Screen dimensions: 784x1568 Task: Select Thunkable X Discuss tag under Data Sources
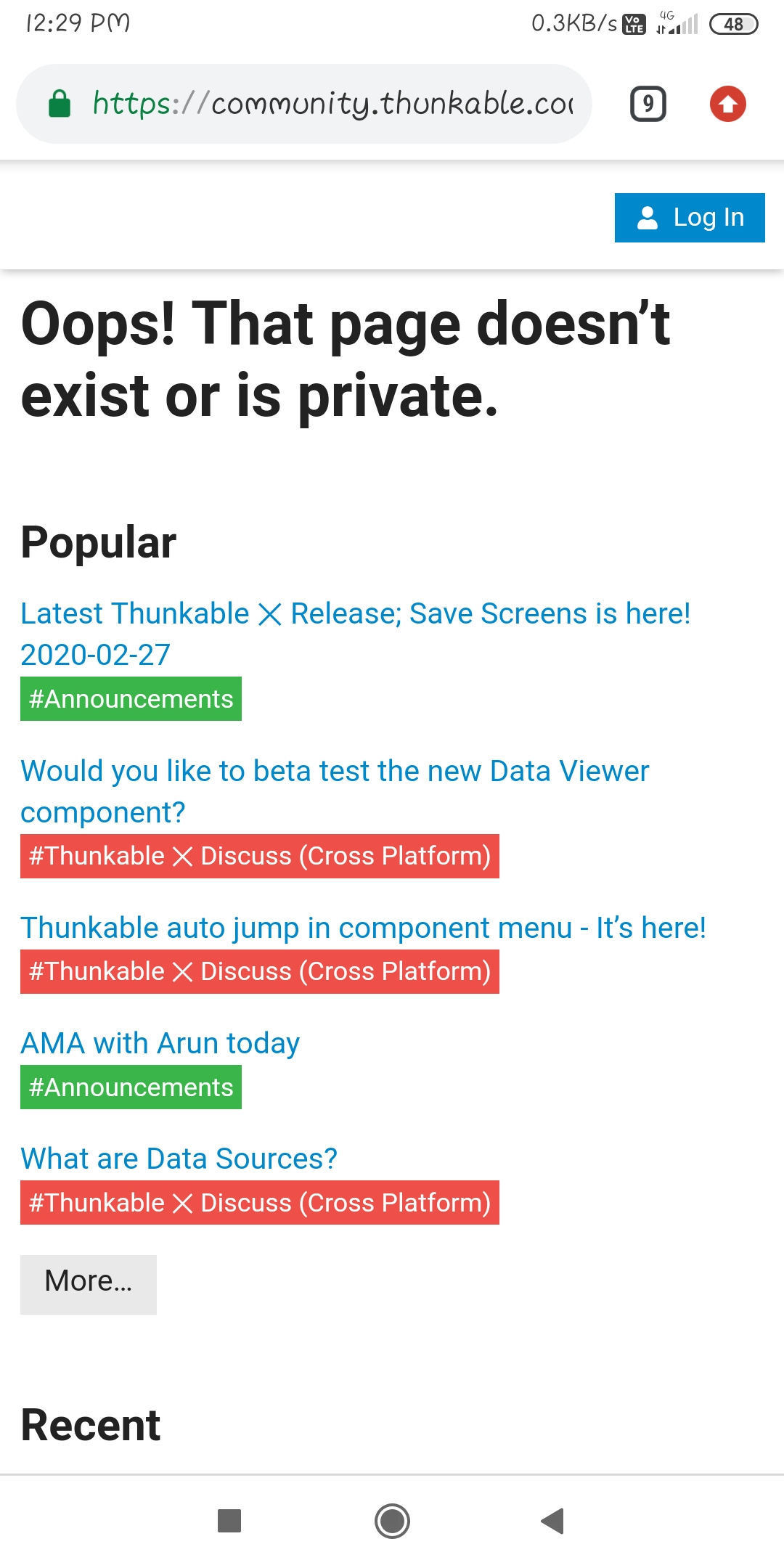259,1203
